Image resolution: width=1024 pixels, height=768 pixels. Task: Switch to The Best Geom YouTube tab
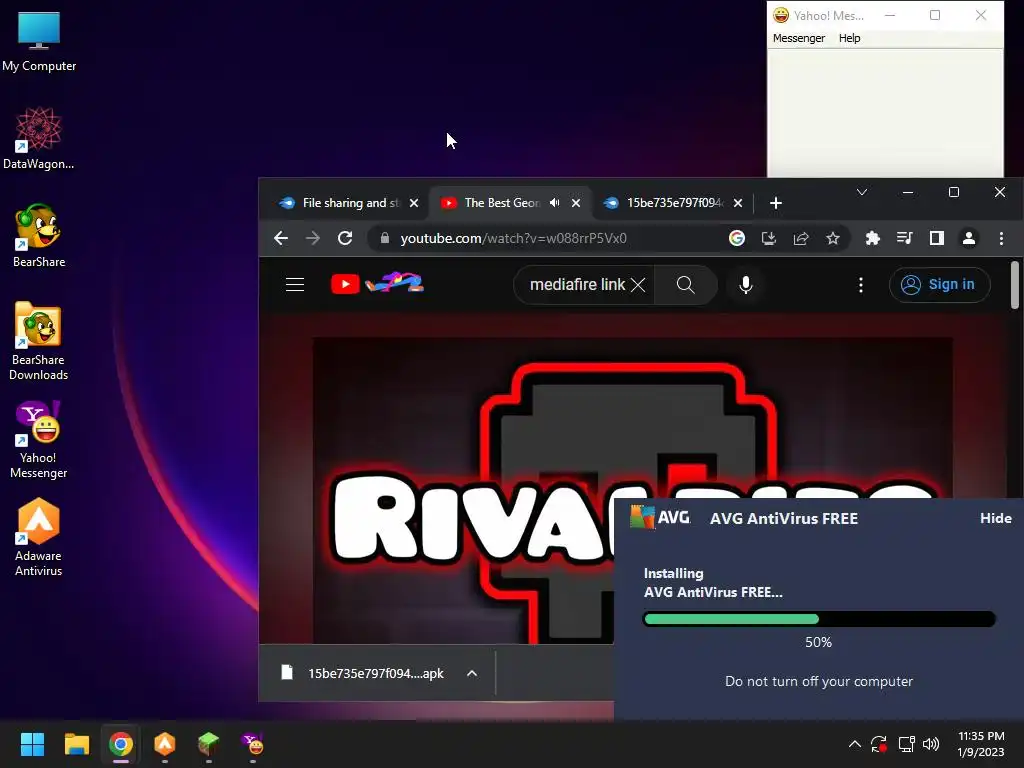[511, 203]
